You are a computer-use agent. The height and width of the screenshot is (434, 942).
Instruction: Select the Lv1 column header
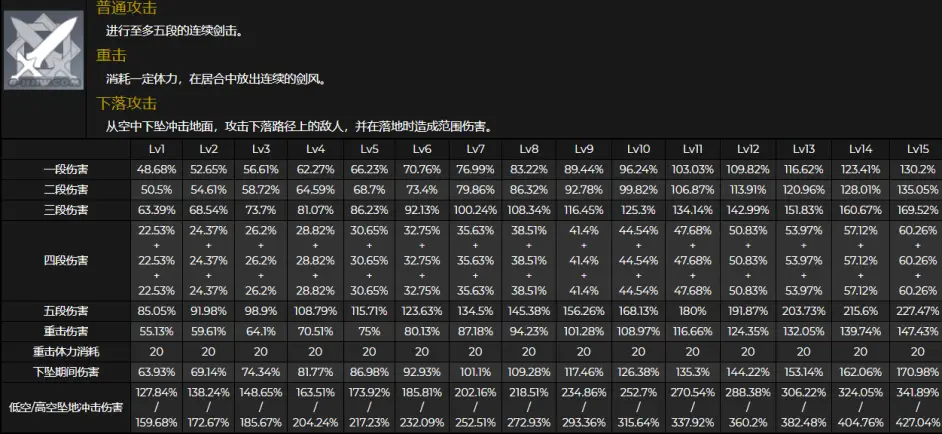(156, 148)
